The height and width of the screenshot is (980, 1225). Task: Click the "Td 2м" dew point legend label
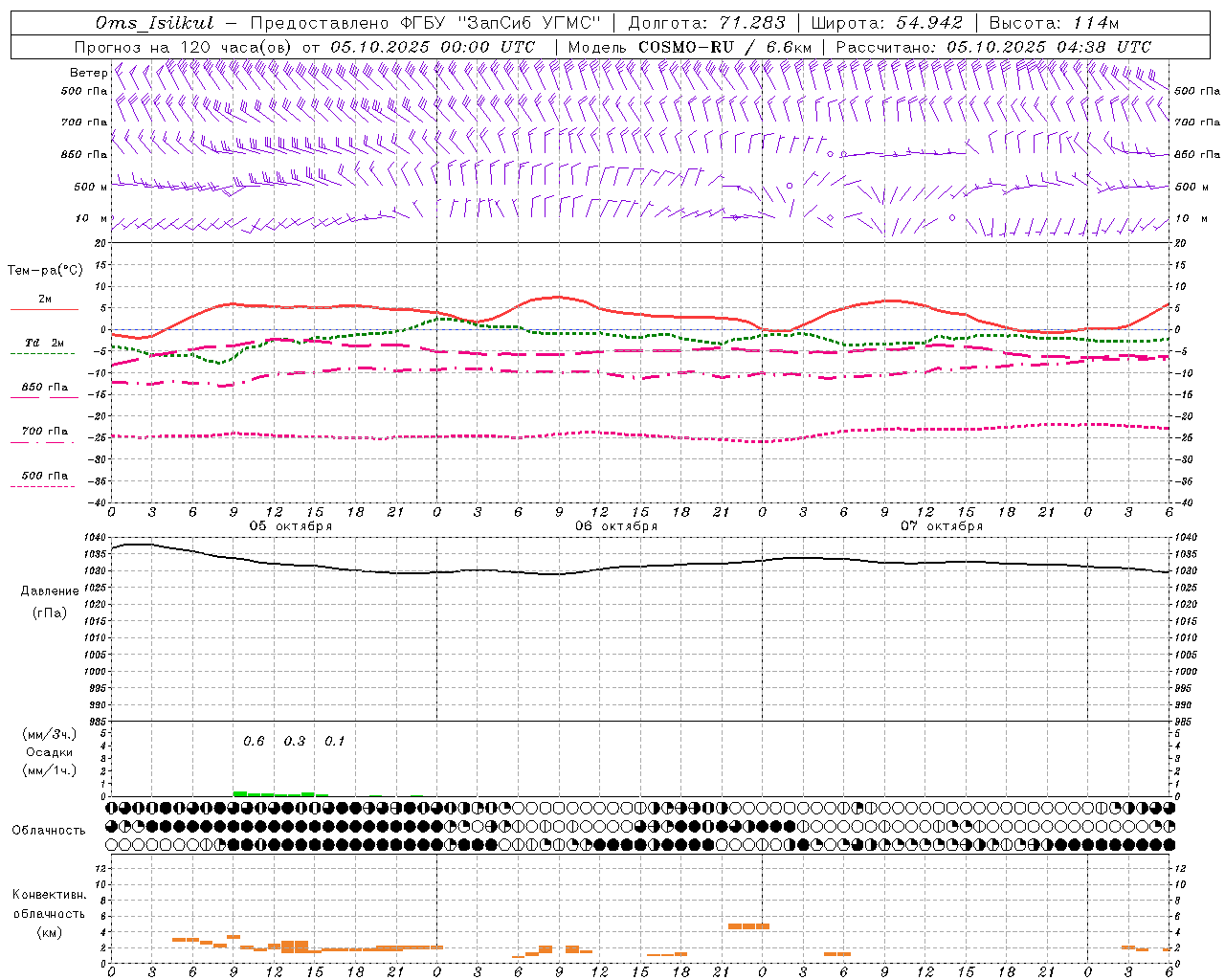point(44,343)
